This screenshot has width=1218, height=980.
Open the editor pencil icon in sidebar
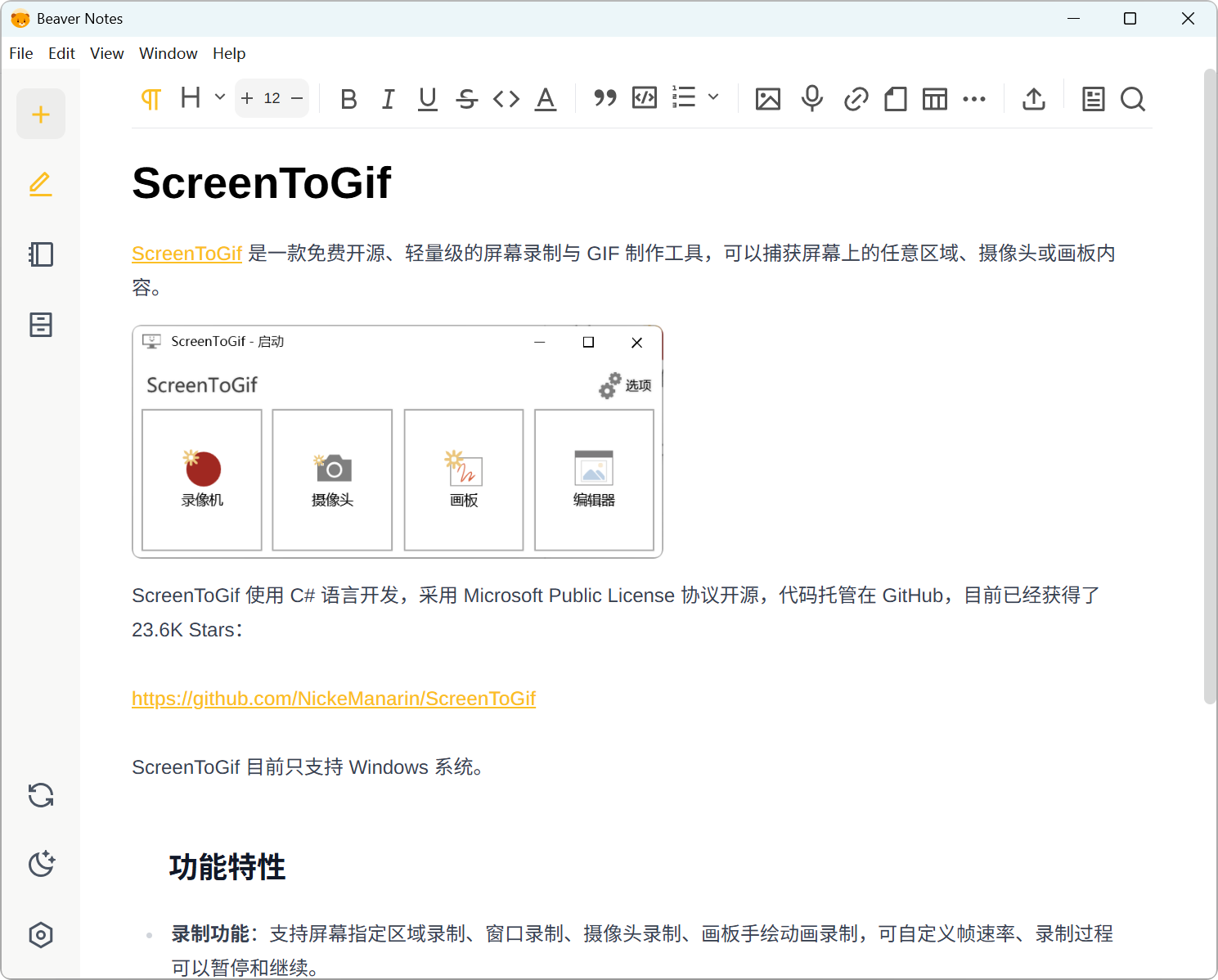click(x=41, y=184)
